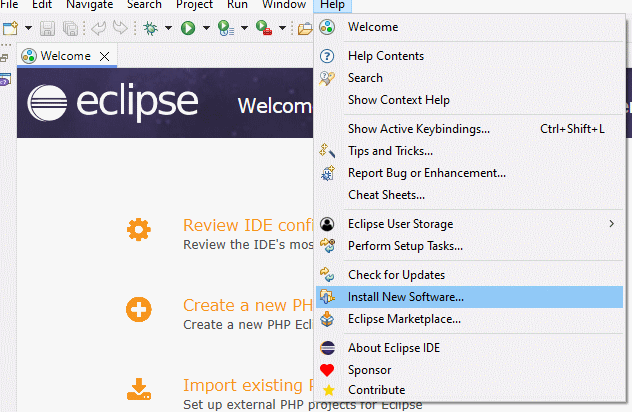This screenshot has width=632, height=412.
Task: Open the Project menu
Action: 194,4
